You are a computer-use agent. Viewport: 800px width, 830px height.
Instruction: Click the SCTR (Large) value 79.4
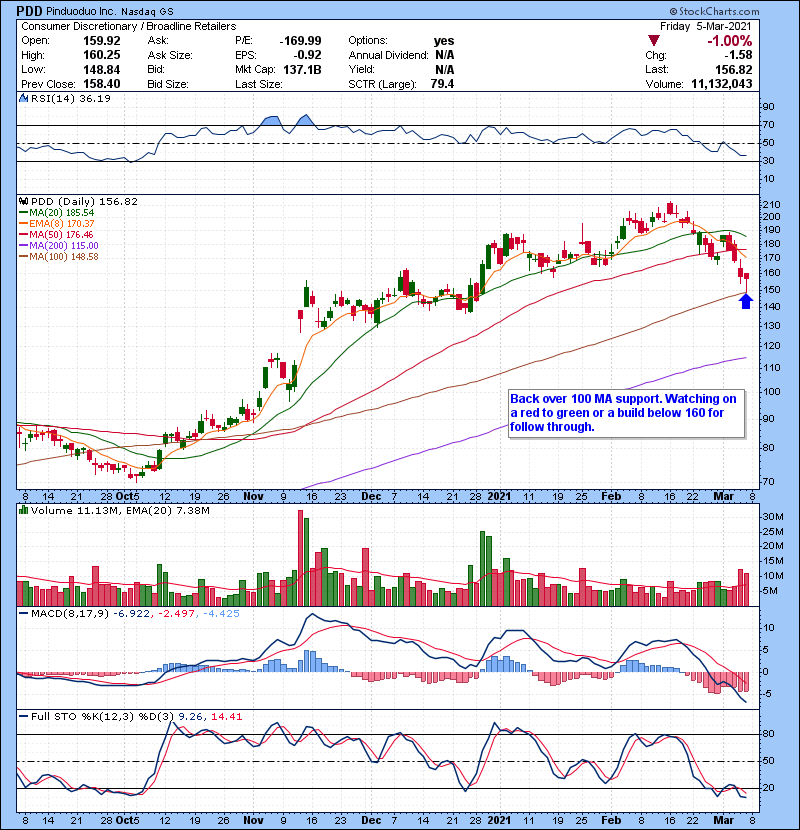(x=442, y=84)
